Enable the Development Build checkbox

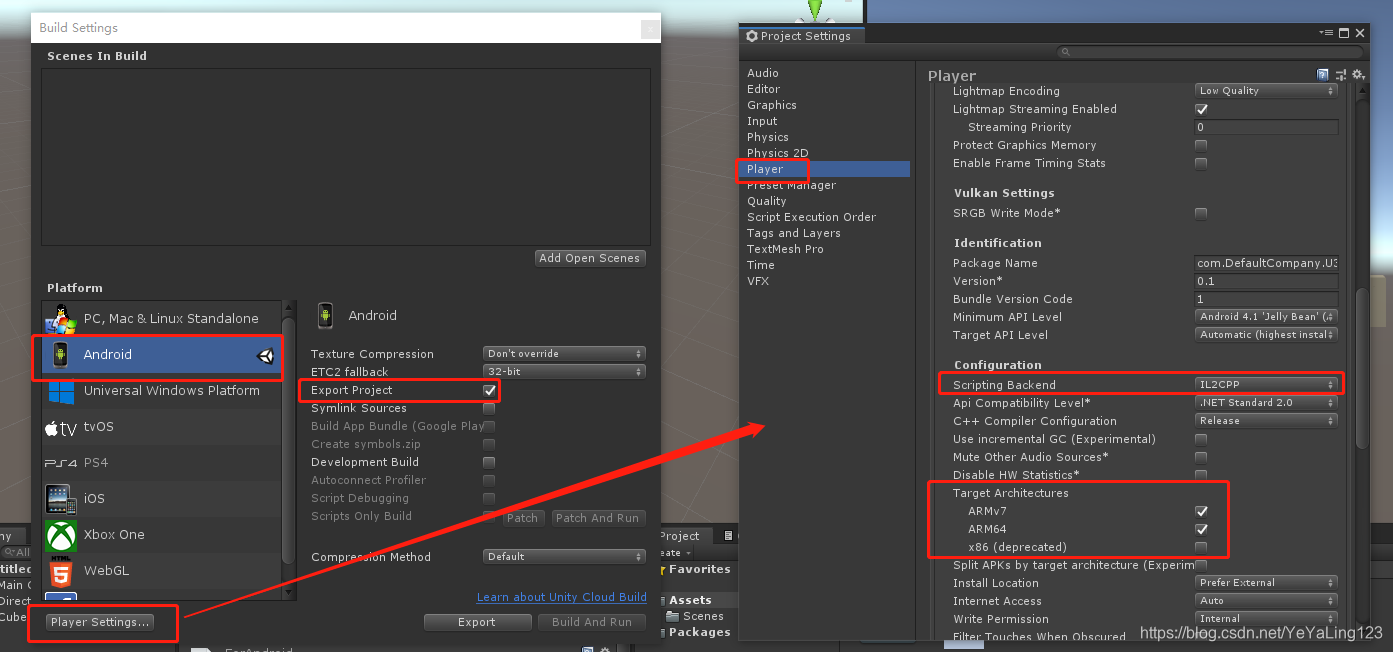[x=489, y=462]
